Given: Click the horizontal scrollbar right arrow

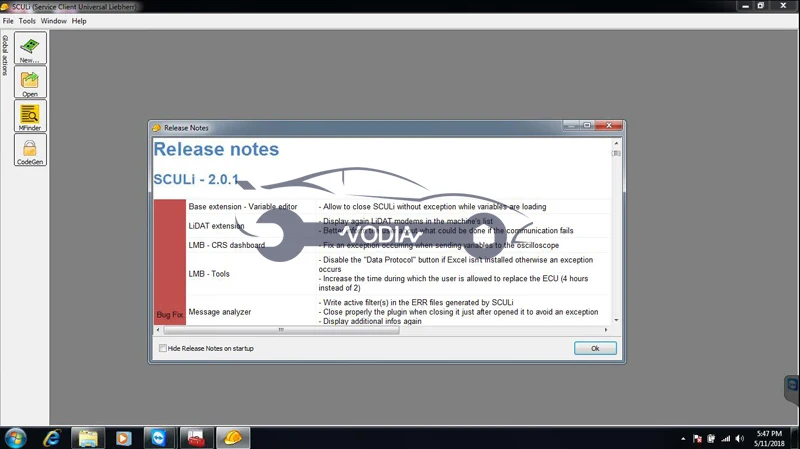Looking at the screenshot, I should point(606,330).
